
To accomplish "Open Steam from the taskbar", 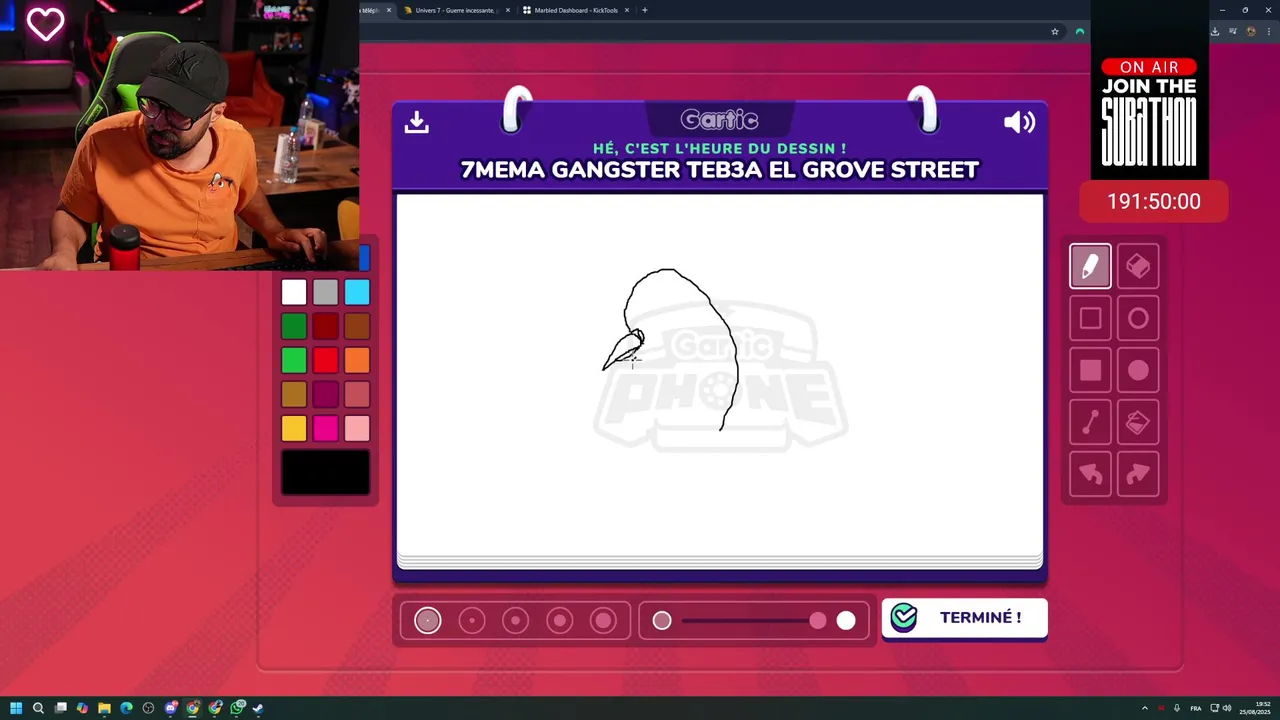I will point(258,708).
